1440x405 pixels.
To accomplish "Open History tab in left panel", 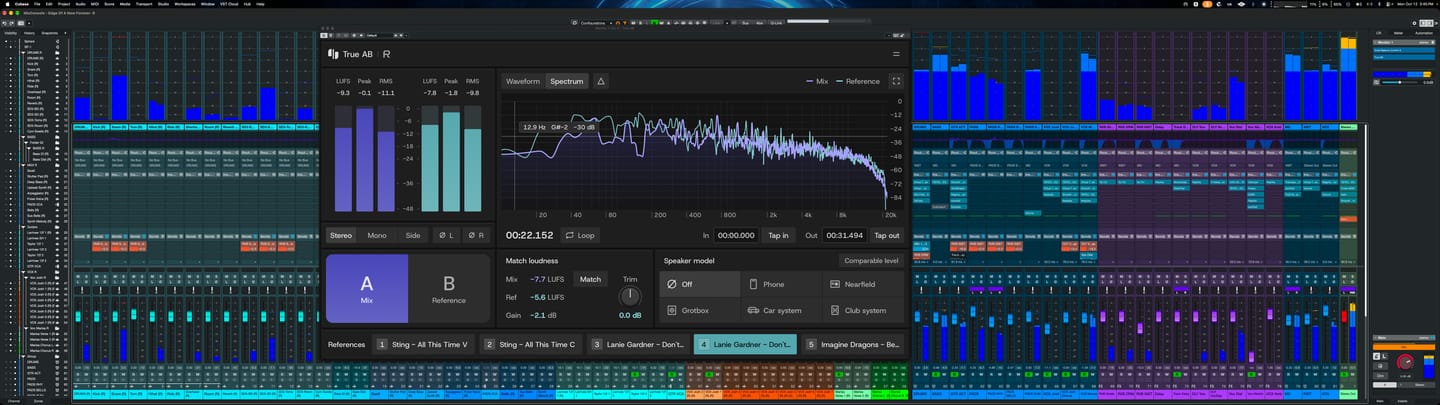I will tap(29, 33).
